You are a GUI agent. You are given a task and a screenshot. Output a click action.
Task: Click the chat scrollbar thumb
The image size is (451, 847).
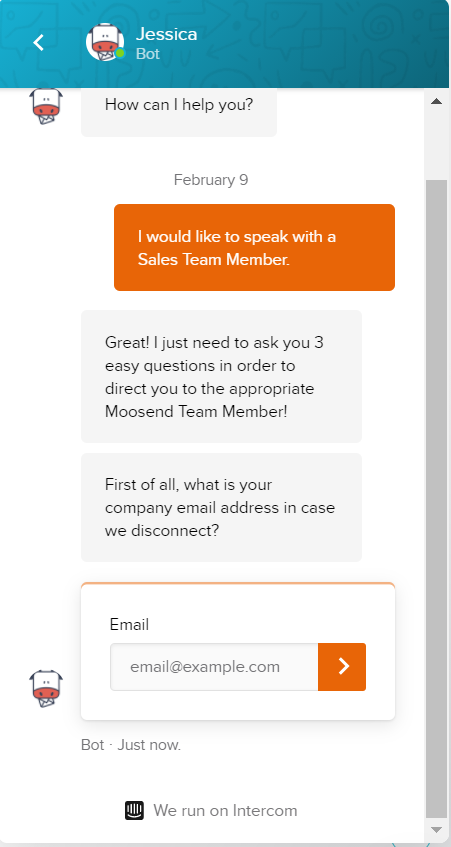pos(436,499)
